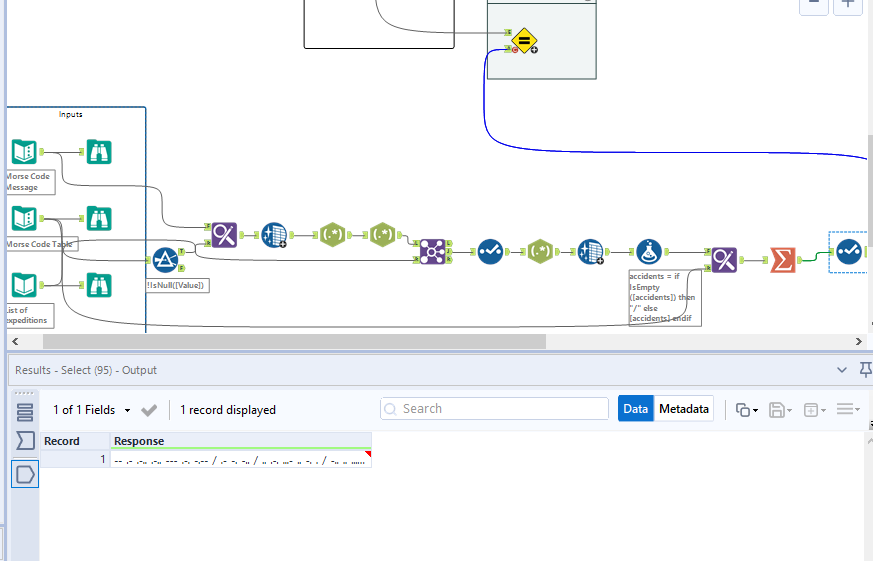Select the List of expeditions text input tool
The image size is (873, 561).
[24, 285]
